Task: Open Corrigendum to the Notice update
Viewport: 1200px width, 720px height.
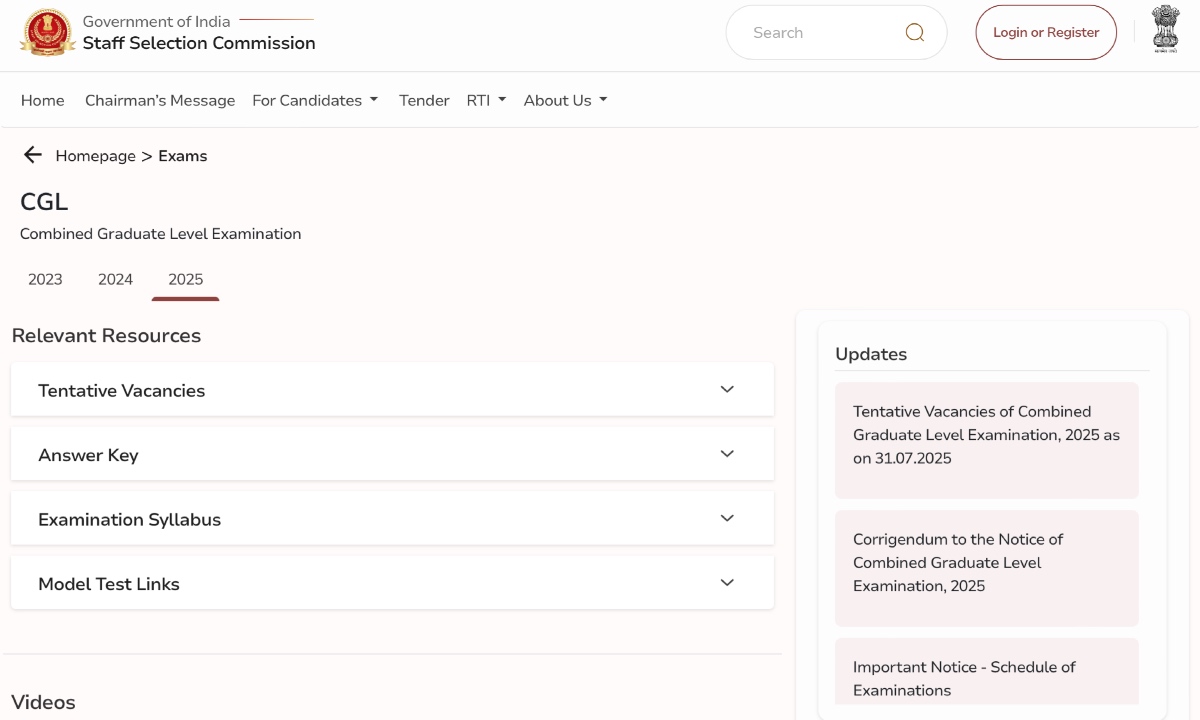Action: click(986, 568)
